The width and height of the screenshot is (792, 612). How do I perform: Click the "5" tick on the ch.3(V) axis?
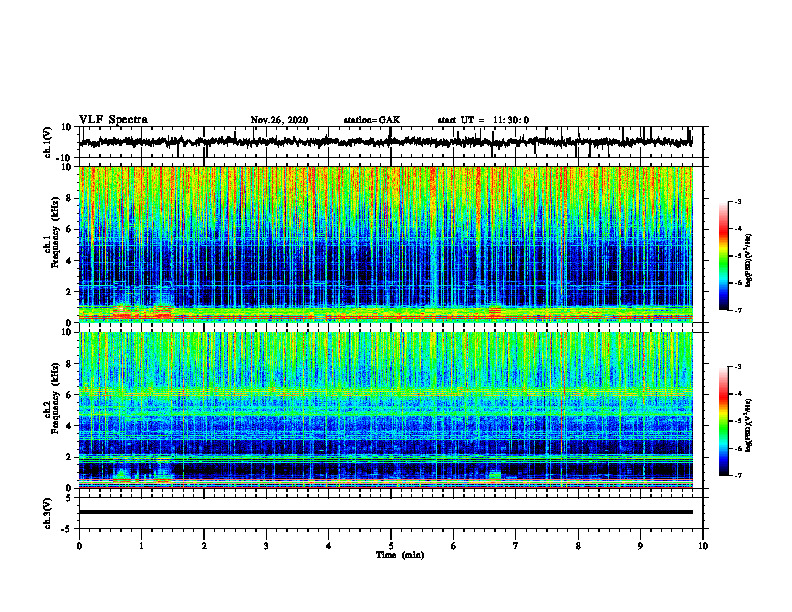[69, 497]
